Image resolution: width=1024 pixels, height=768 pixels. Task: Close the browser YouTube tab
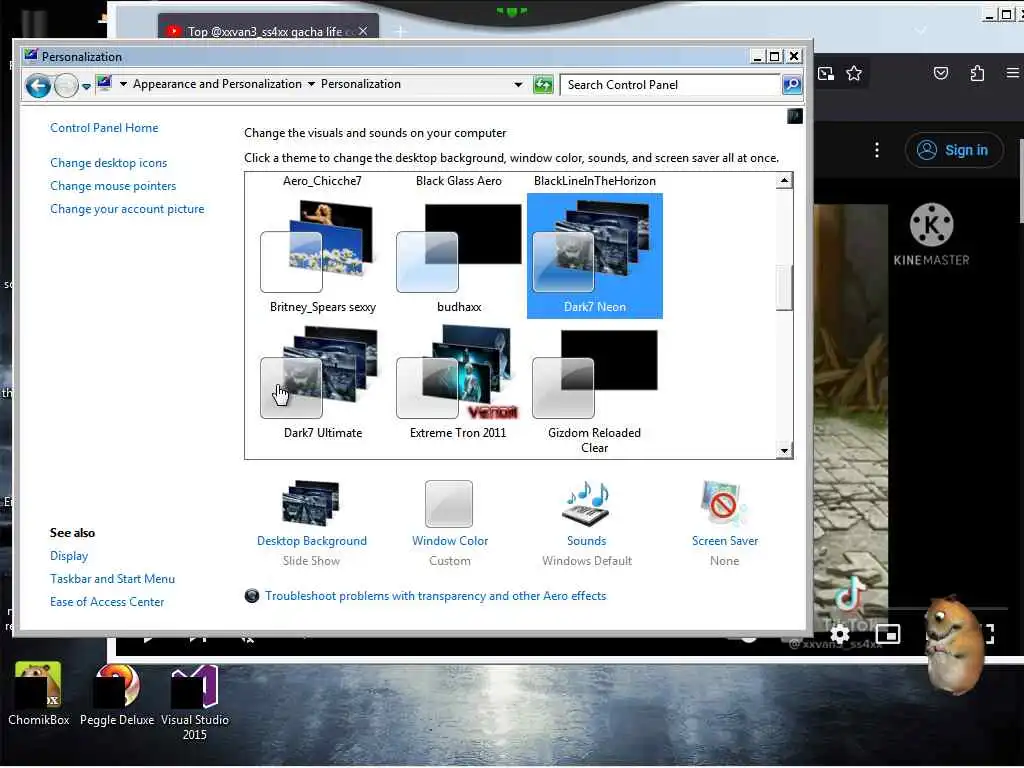click(363, 31)
